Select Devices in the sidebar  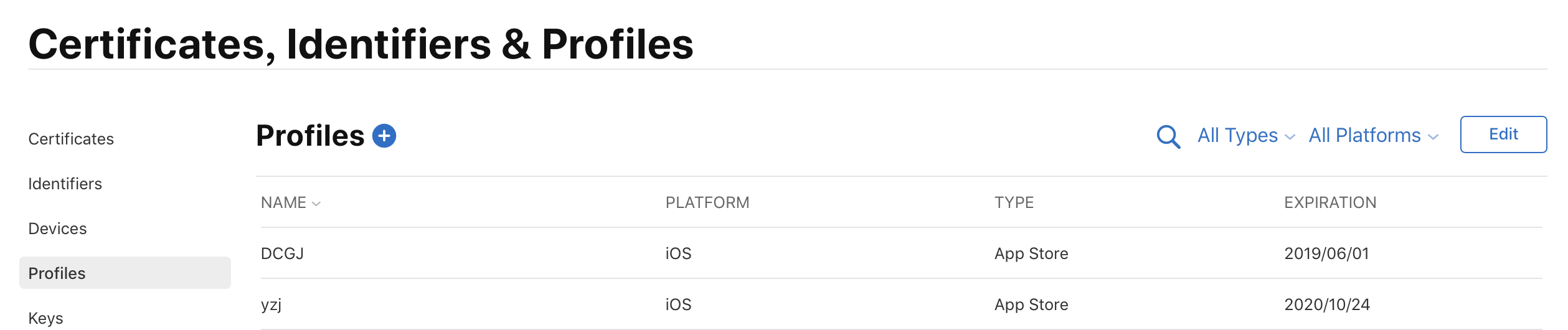tap(57, 229)
